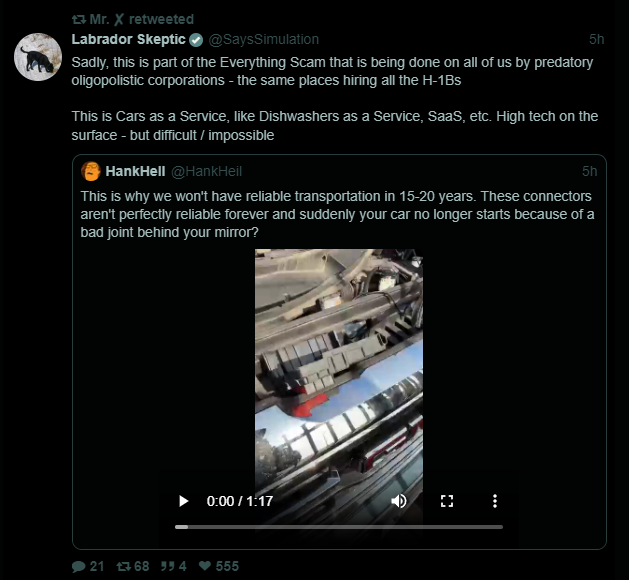
Task: Open HankHell's small avatar picture
Action: coord(91,171)
